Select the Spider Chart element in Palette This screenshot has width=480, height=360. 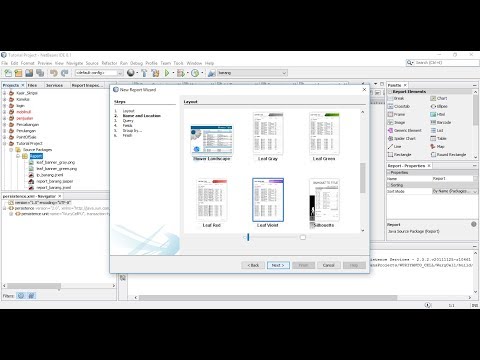[402, 138]
